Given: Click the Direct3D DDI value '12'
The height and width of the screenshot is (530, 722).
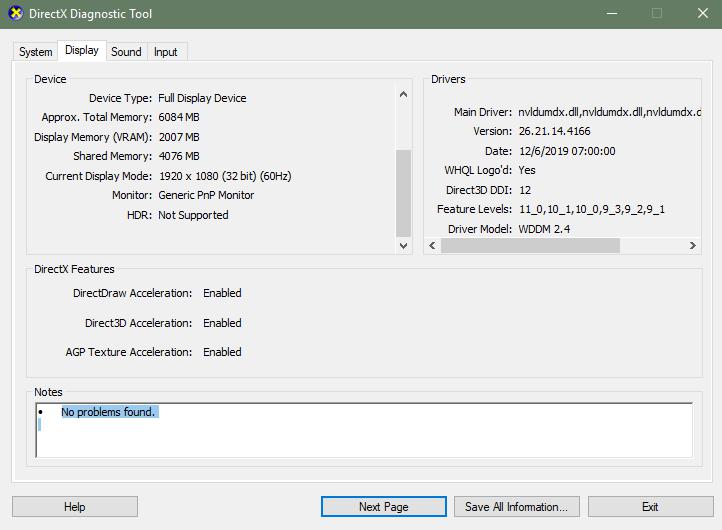Looking at the screenshot, I should 525,190.
